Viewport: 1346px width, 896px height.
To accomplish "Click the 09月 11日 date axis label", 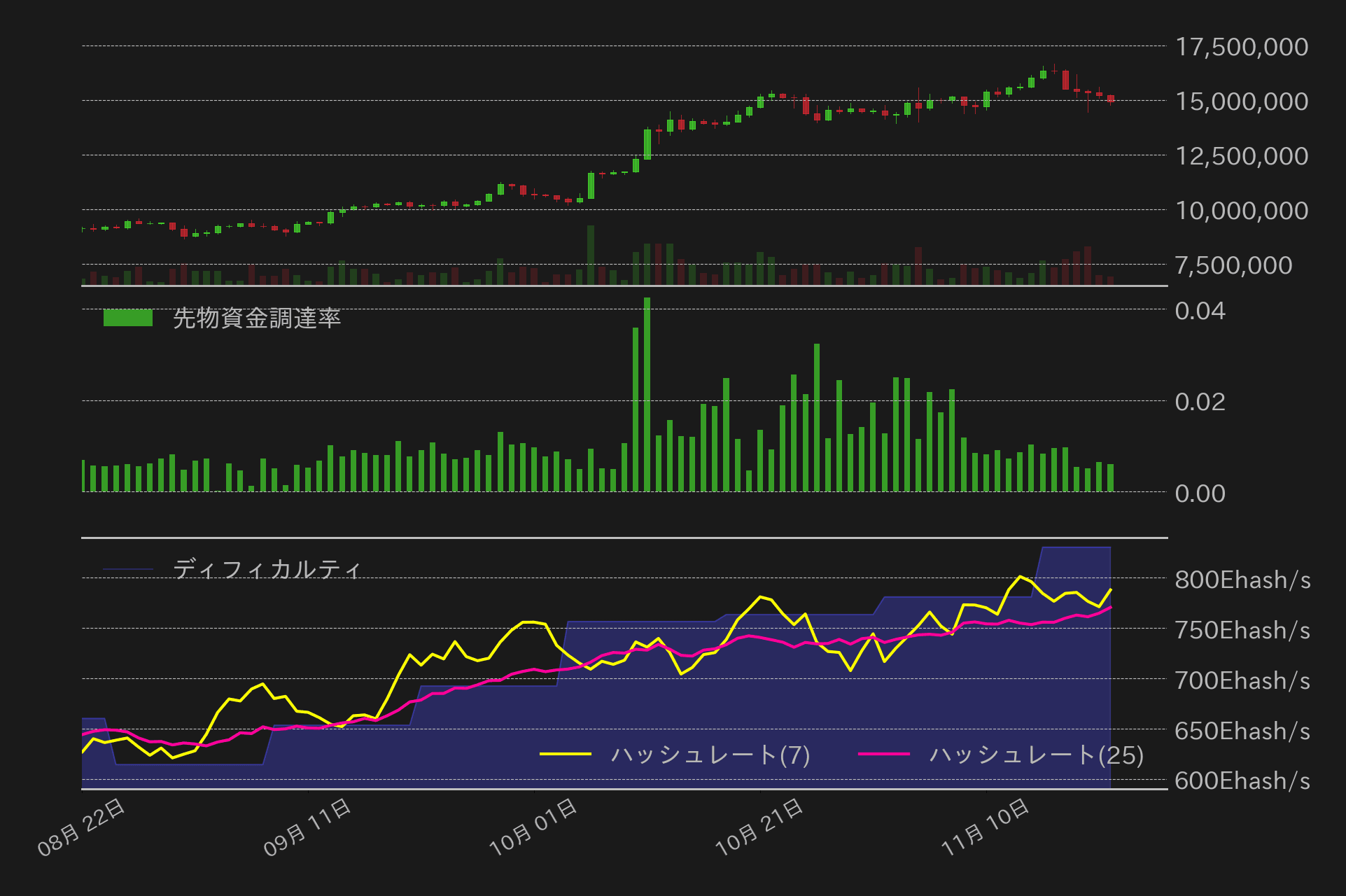I will coord(308,827).
